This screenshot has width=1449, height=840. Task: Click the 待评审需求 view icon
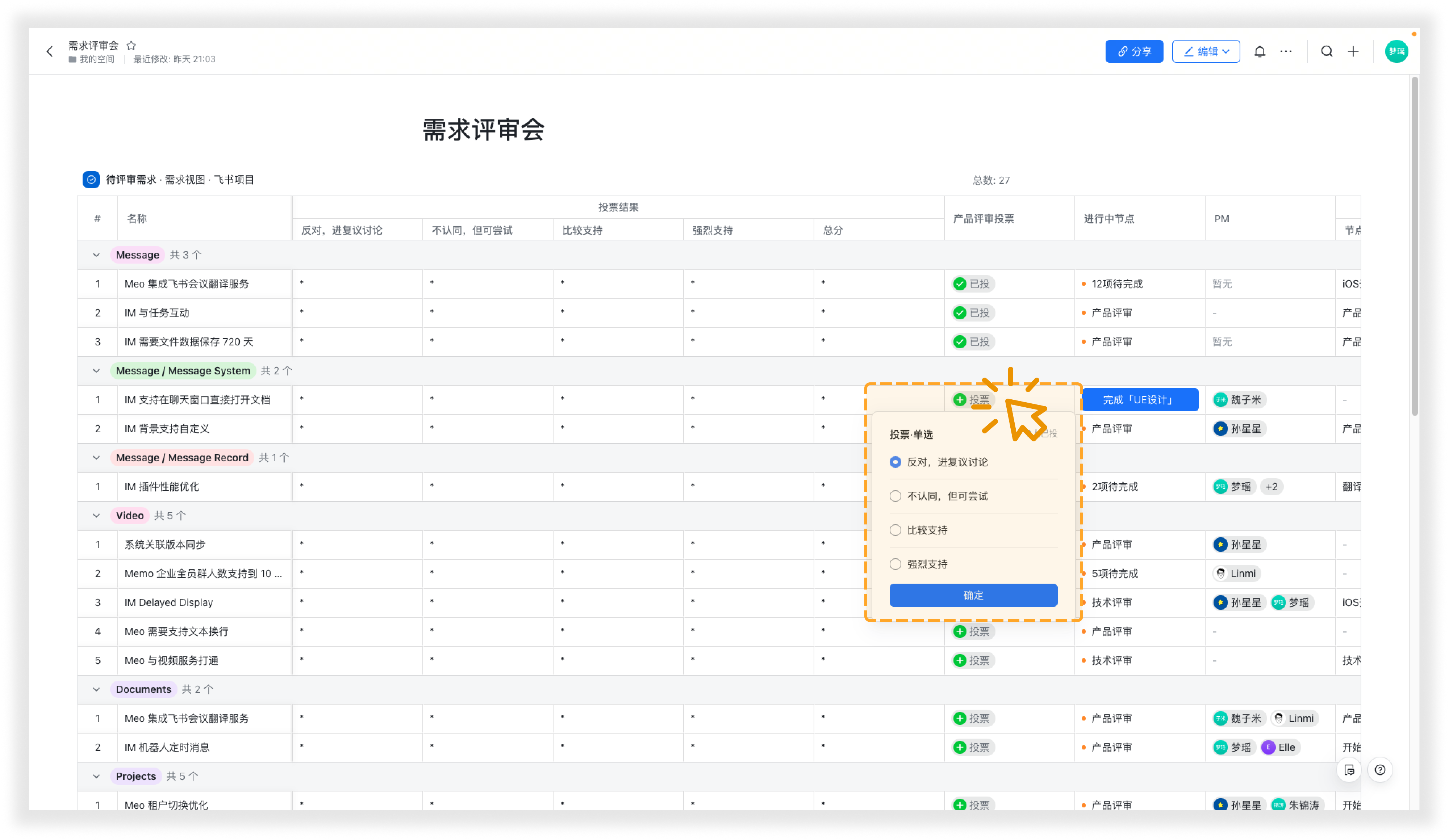91,180
